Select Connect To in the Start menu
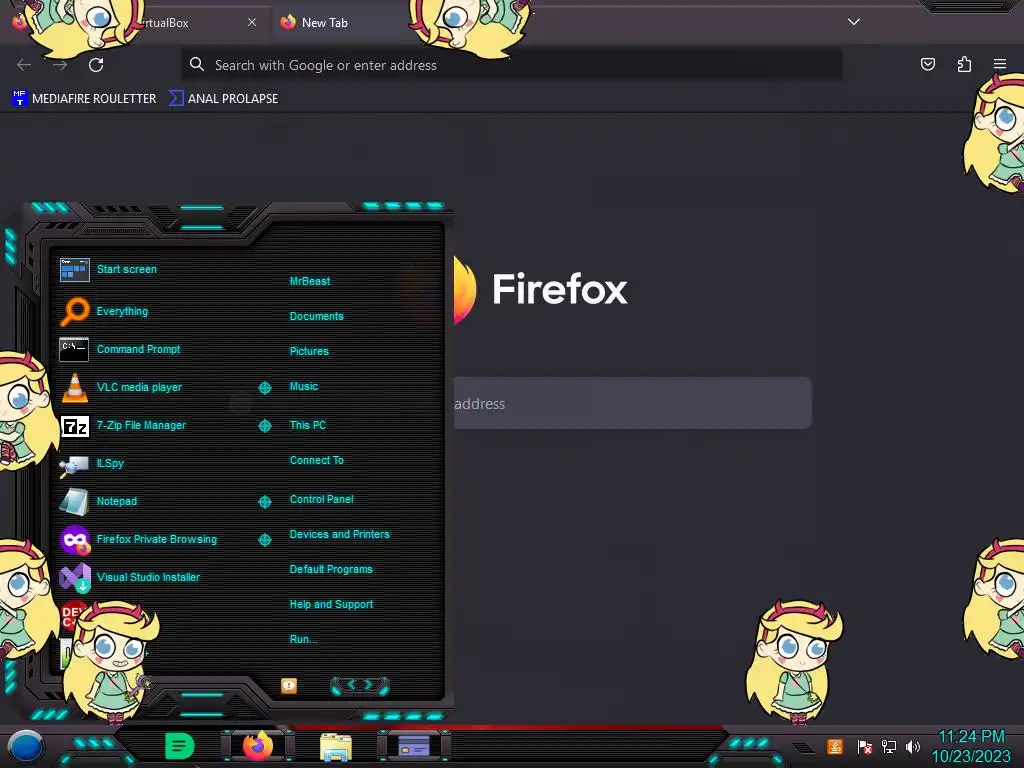This screenshot has width=1024, height=768. pyautogui.click(x=317, y=460)
